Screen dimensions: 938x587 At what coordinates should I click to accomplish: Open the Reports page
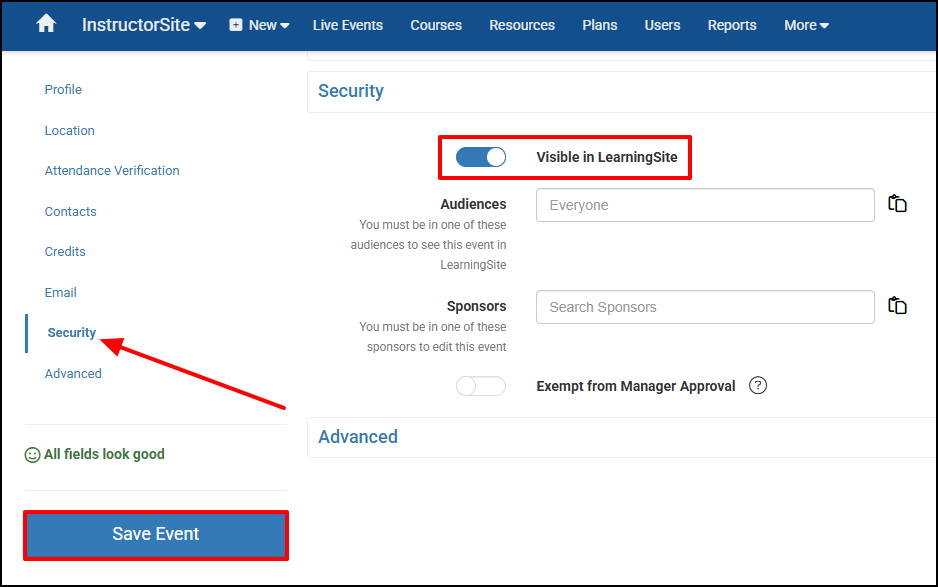[732, 25]
